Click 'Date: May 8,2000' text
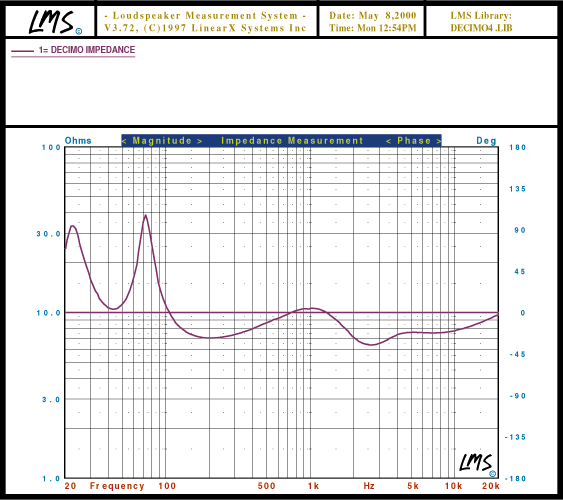 coord(372,15)
